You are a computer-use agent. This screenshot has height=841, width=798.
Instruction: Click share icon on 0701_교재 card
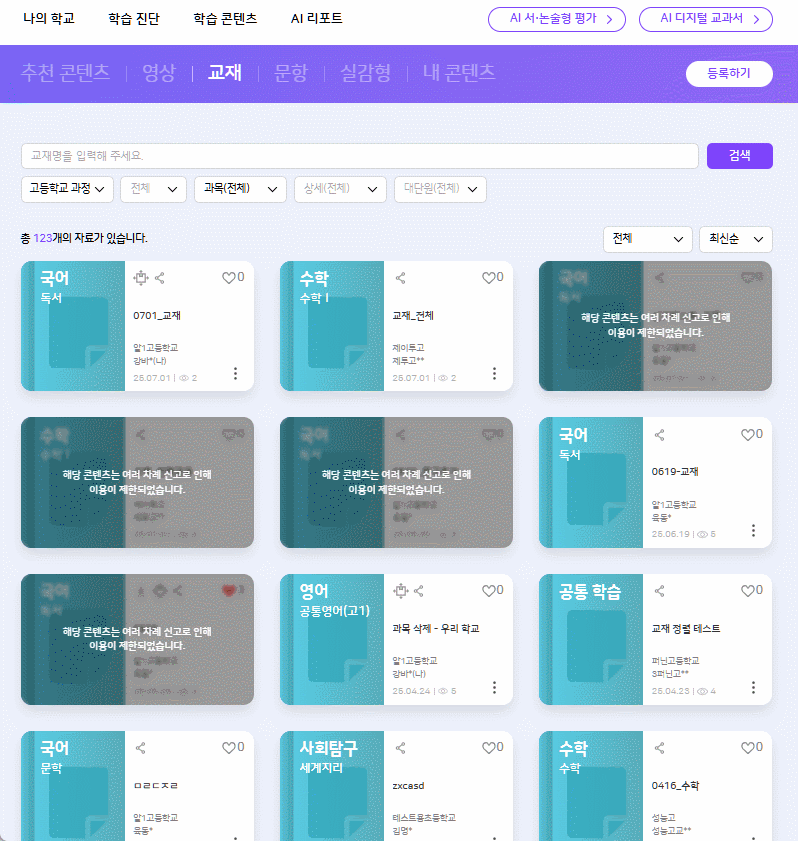[x=160, y=278]
